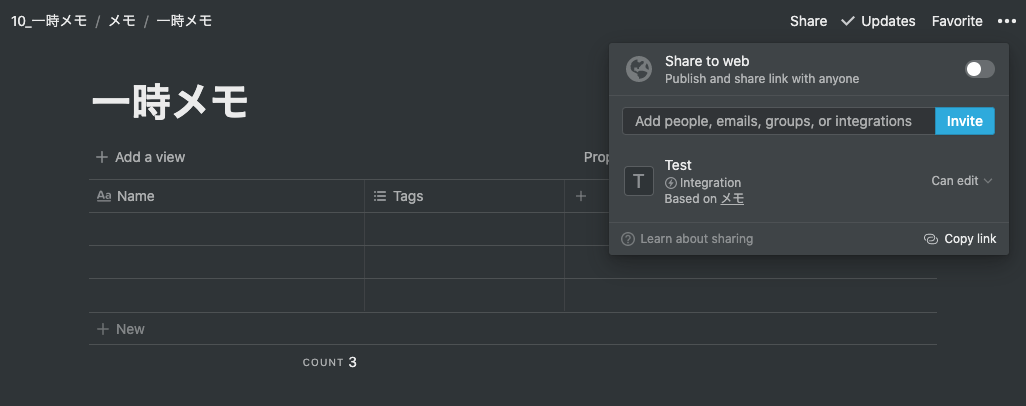Click the Add people, emails, groups field
Viewport: 1026px width, 406px height.
(x=778, y=121)
